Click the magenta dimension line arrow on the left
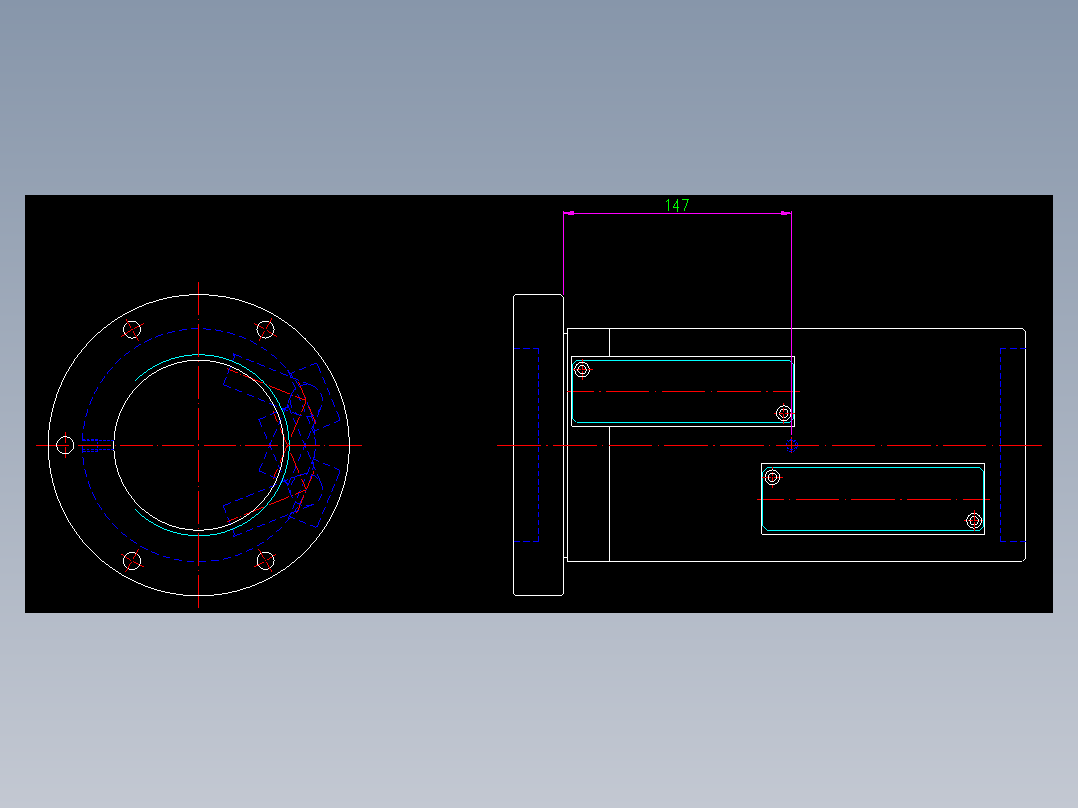1078x808 pixels. (569, 212)
